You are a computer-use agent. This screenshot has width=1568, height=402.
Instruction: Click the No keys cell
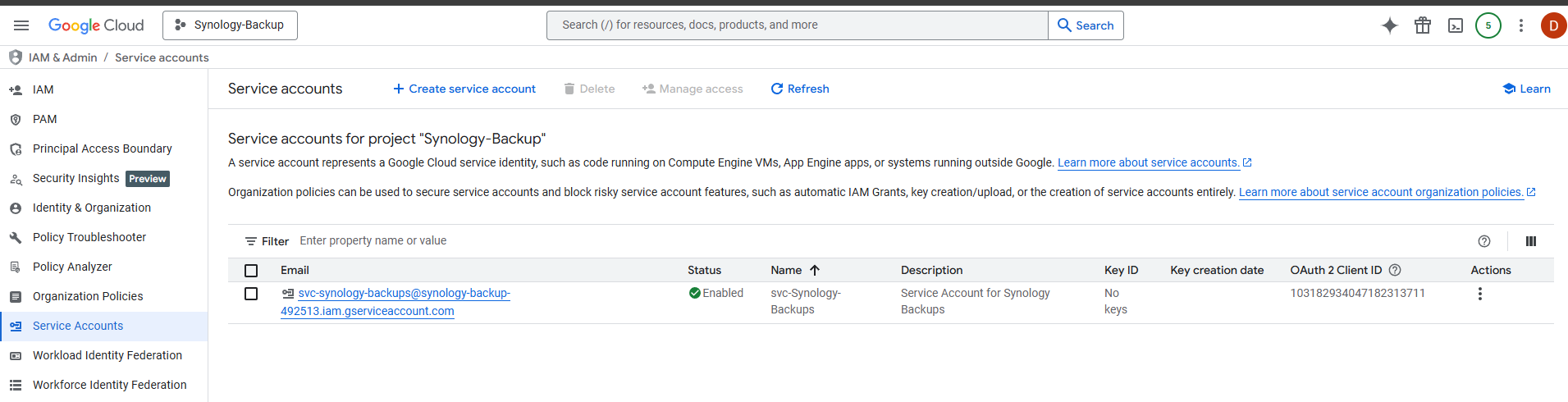pyautogui.click(x=1116, y=301)
